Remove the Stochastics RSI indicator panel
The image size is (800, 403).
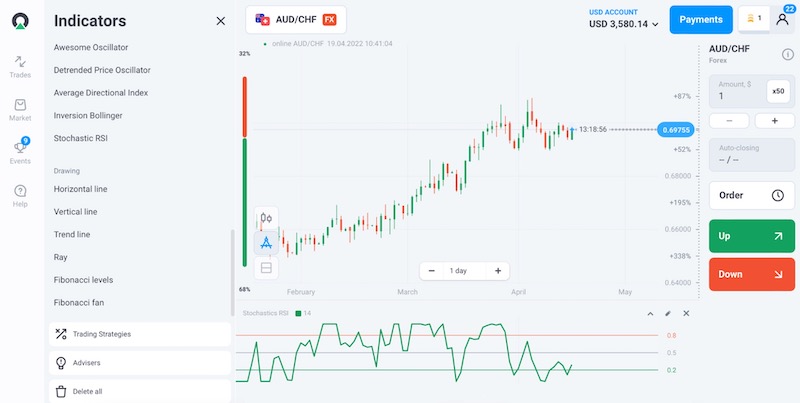686,314
